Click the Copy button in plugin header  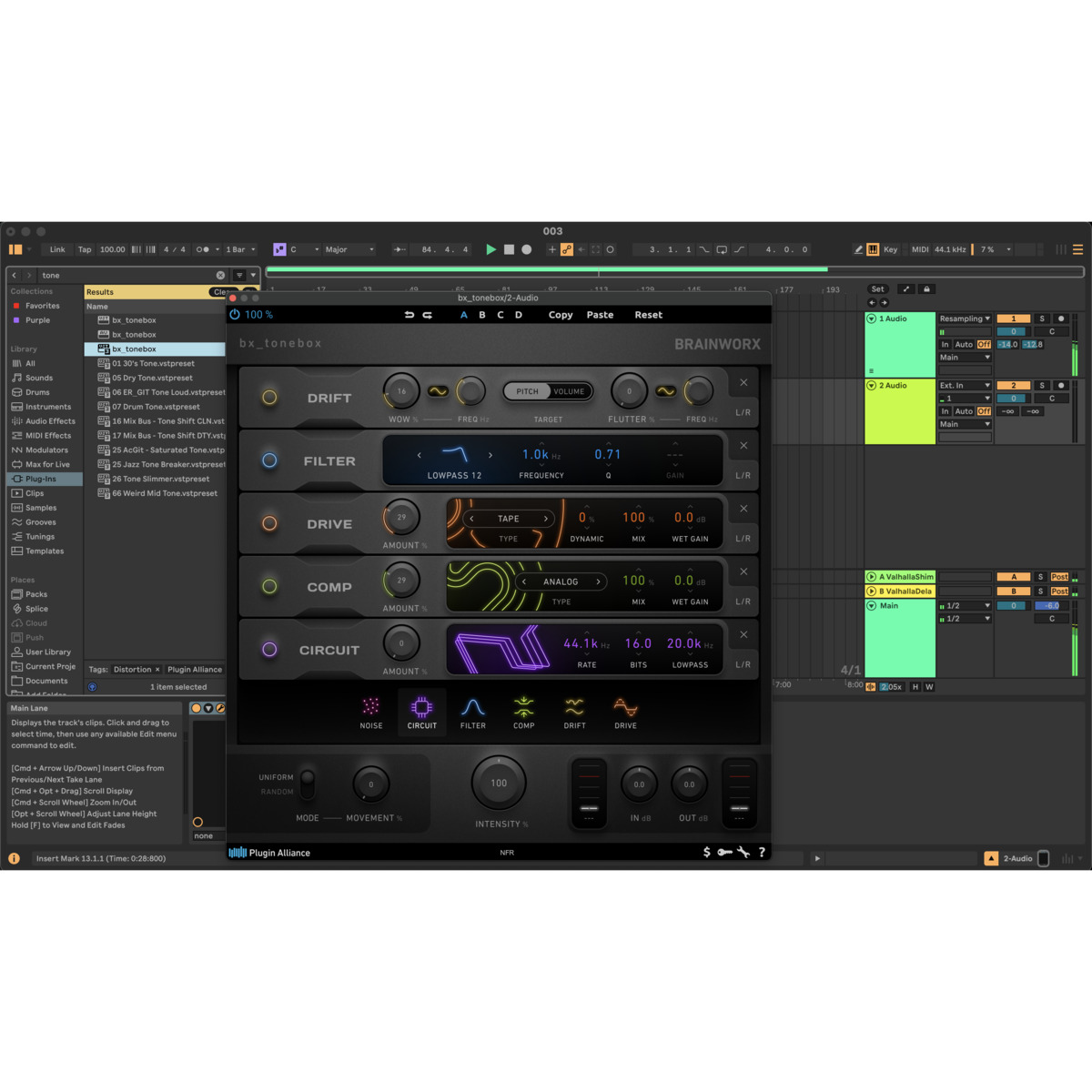(x=561, y=315)
